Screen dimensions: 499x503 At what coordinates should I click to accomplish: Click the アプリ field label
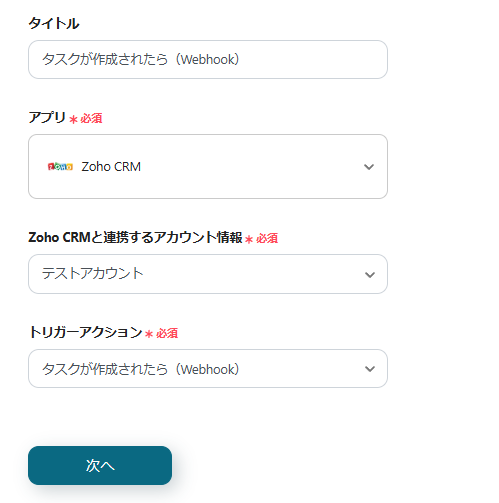click(47, 117)
